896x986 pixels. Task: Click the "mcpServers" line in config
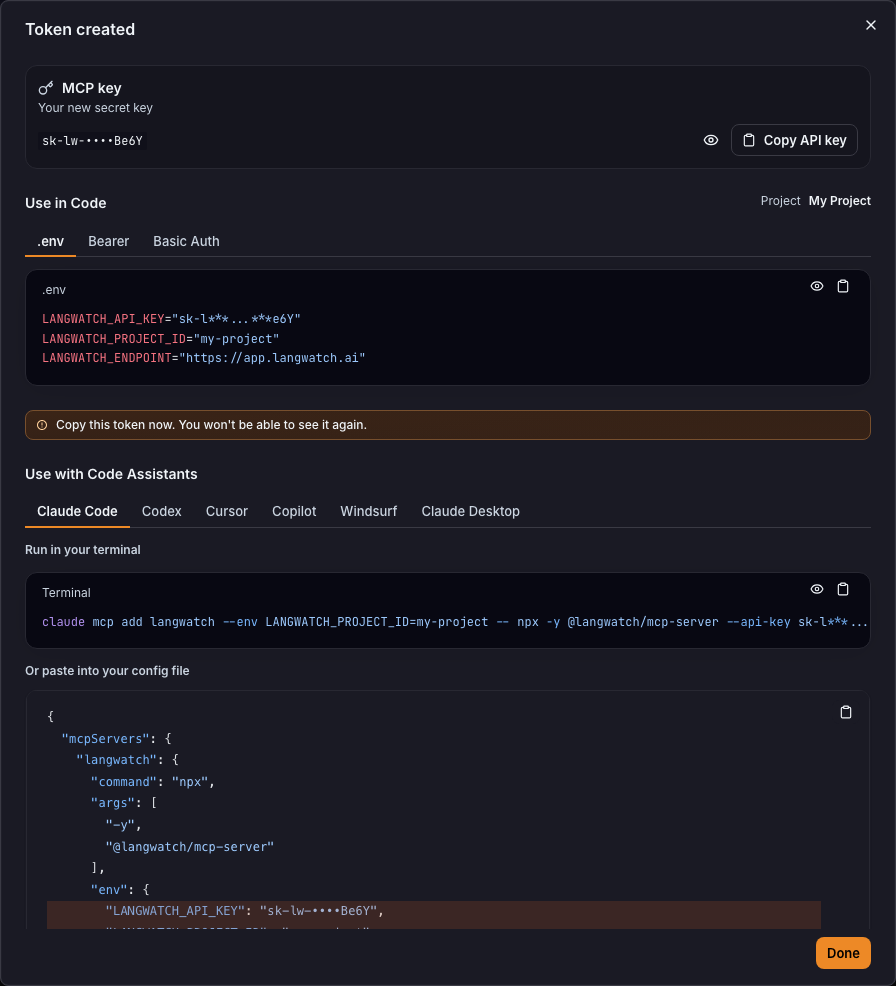(x=116, y=738)
